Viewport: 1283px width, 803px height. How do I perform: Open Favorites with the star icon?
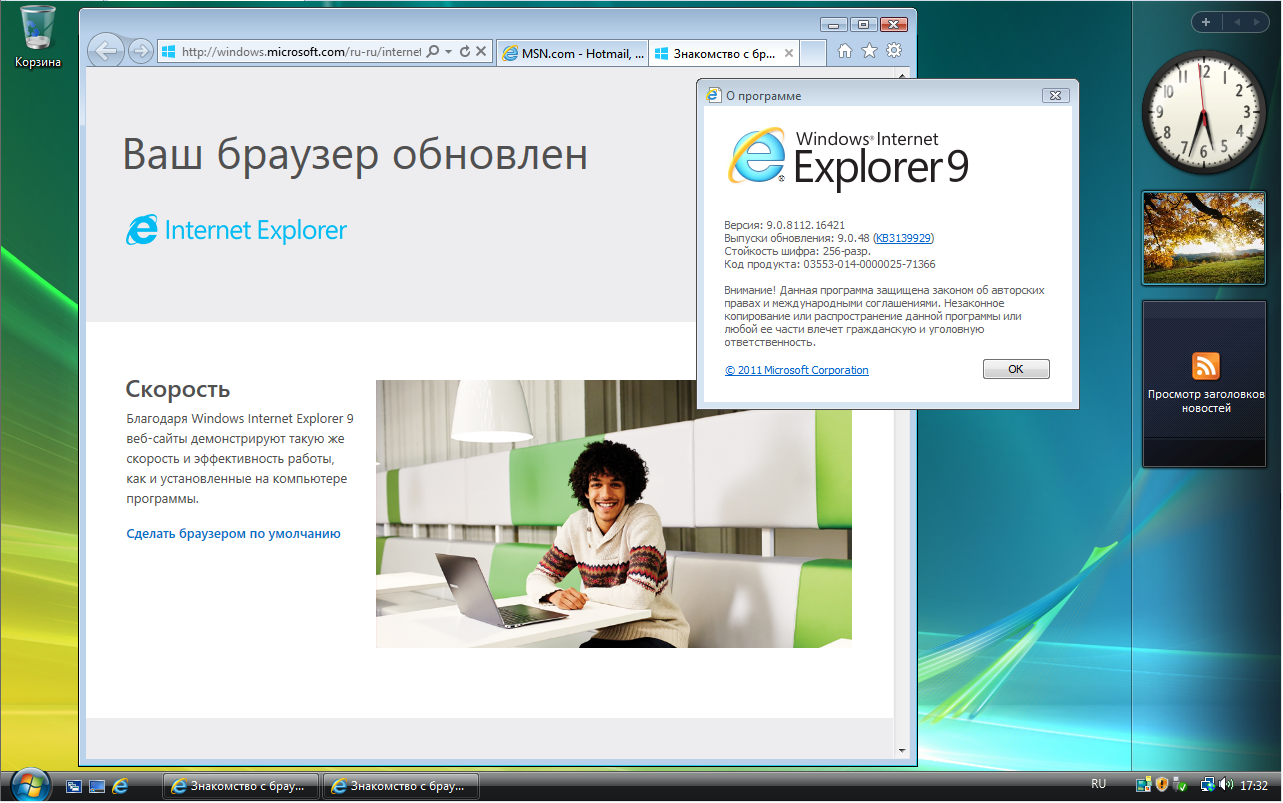click(869, 51)
